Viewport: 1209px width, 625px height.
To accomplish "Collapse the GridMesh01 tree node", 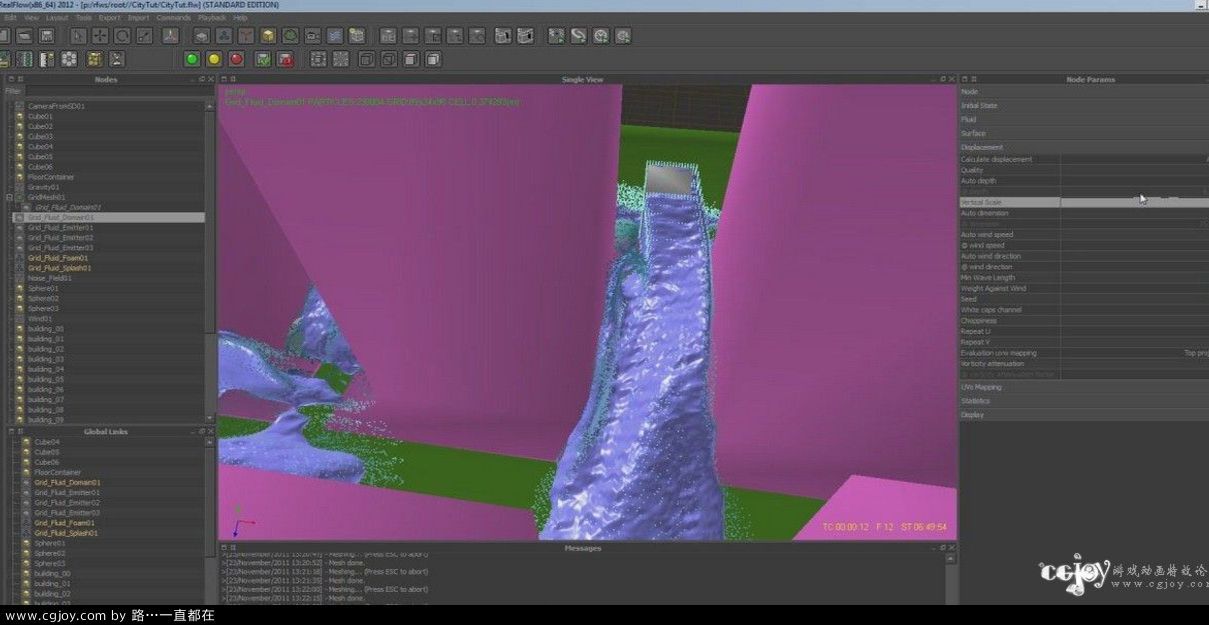I will pyautogui.click(x=9, y=197).
